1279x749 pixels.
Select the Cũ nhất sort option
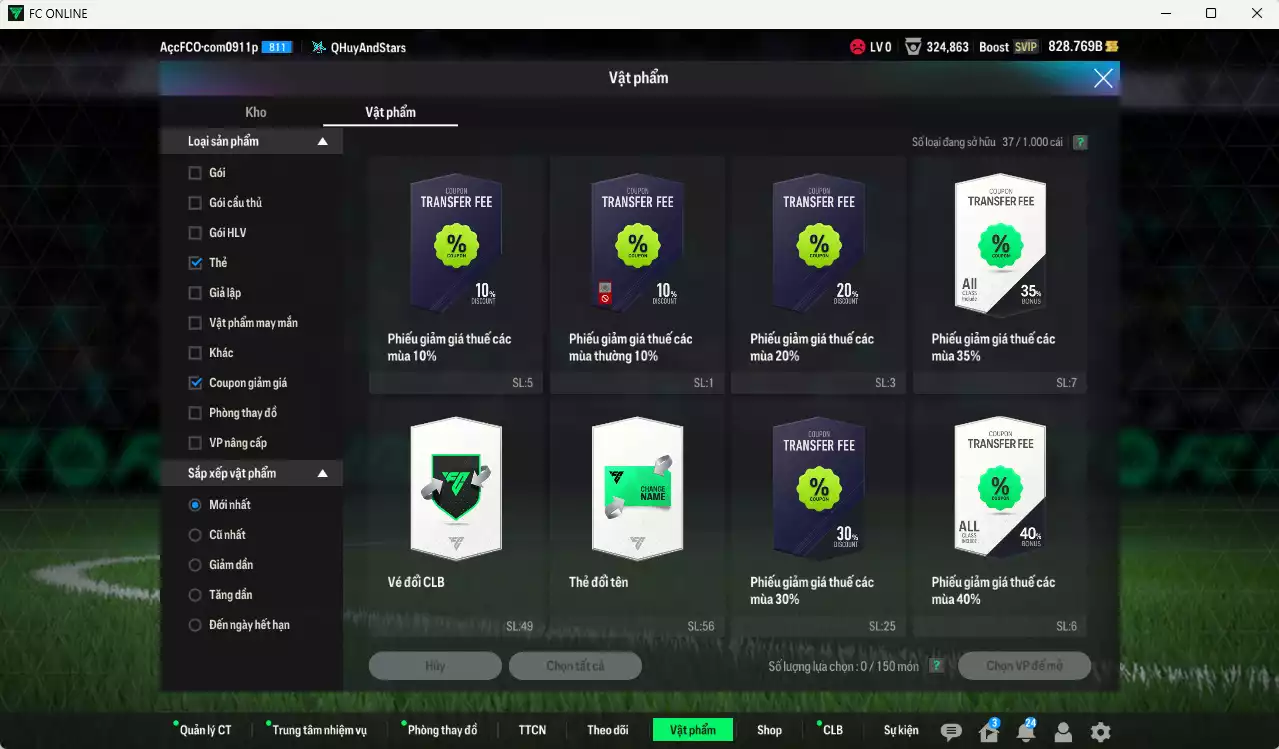(196, 535)
